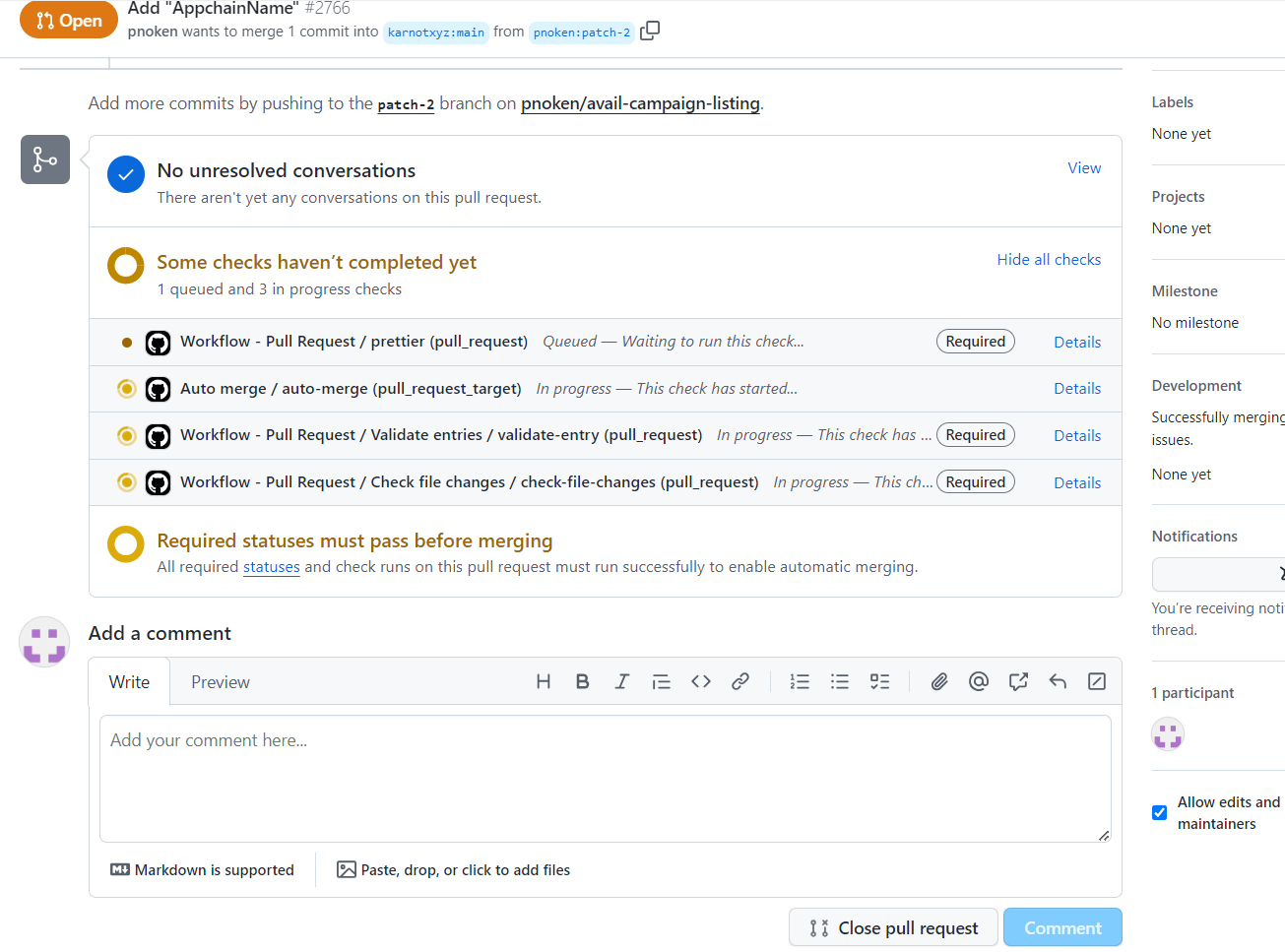Image resolution: width=1285 pixels, height=952 pixels.
Task: Toggle Allow edits and maintainers checkbox
Action: tap(1160, 813)
